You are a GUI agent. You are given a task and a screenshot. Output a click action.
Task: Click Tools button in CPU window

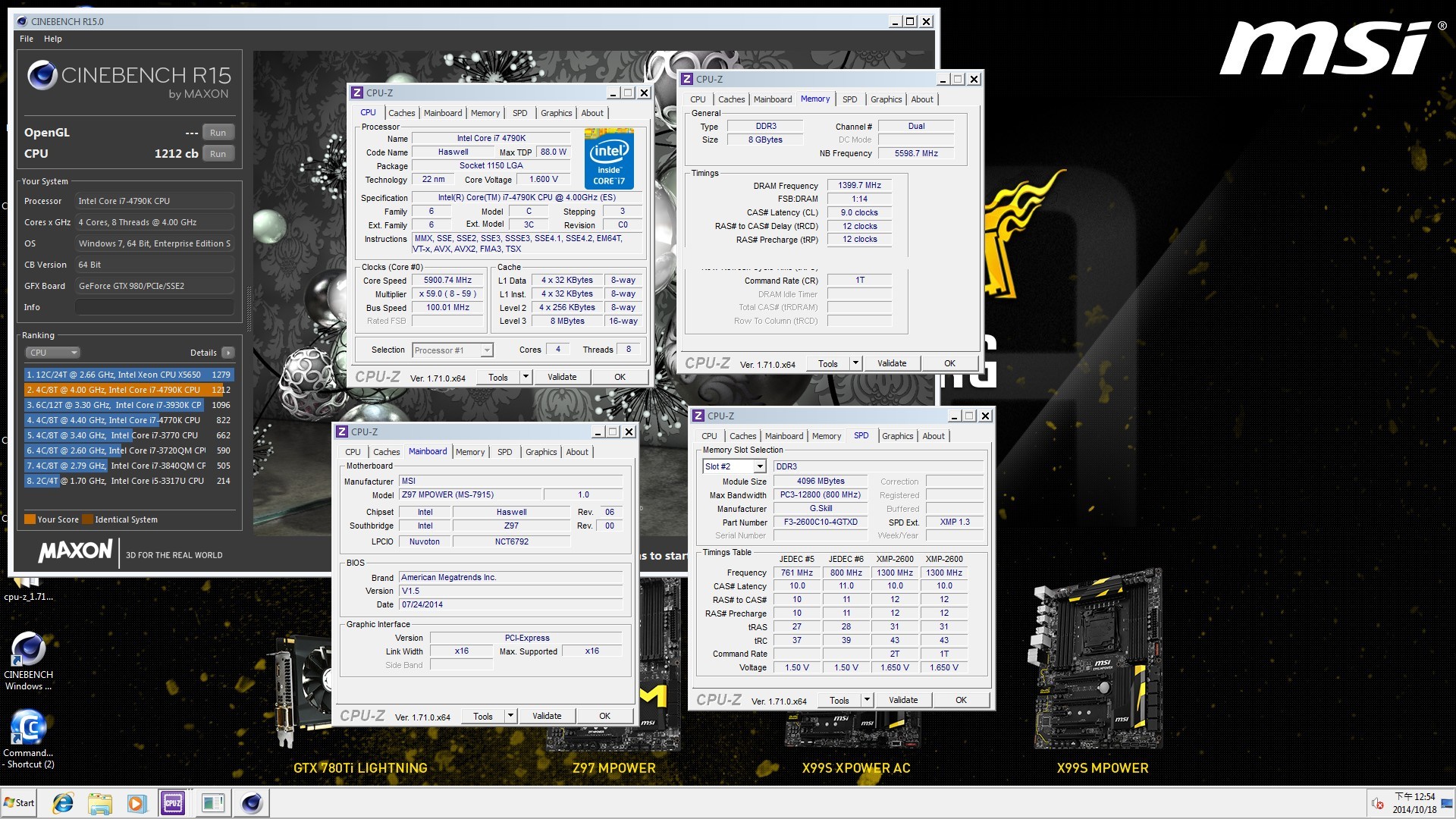pos(498,377)
